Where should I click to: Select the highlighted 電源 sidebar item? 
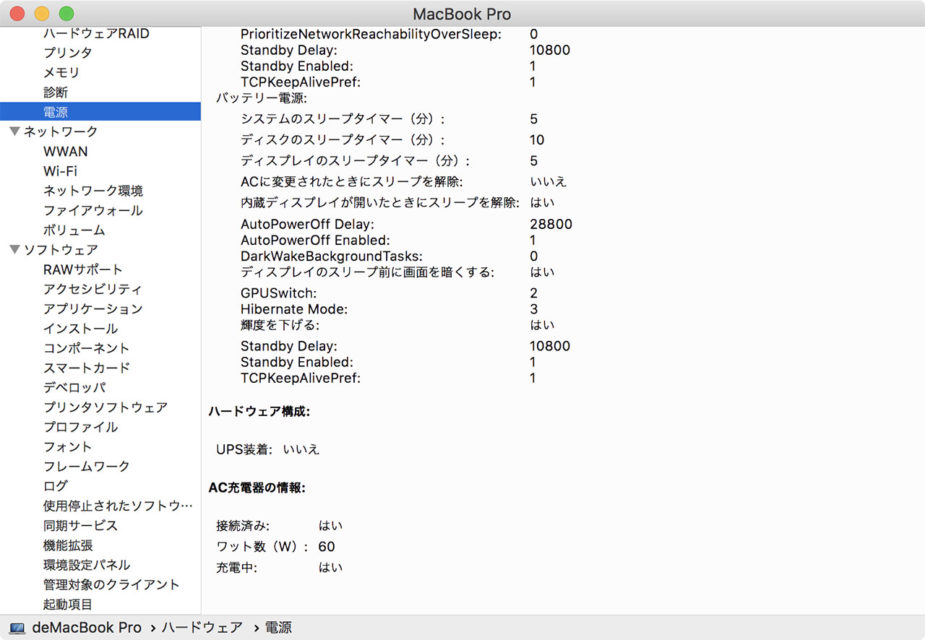[x=100, y=111]
